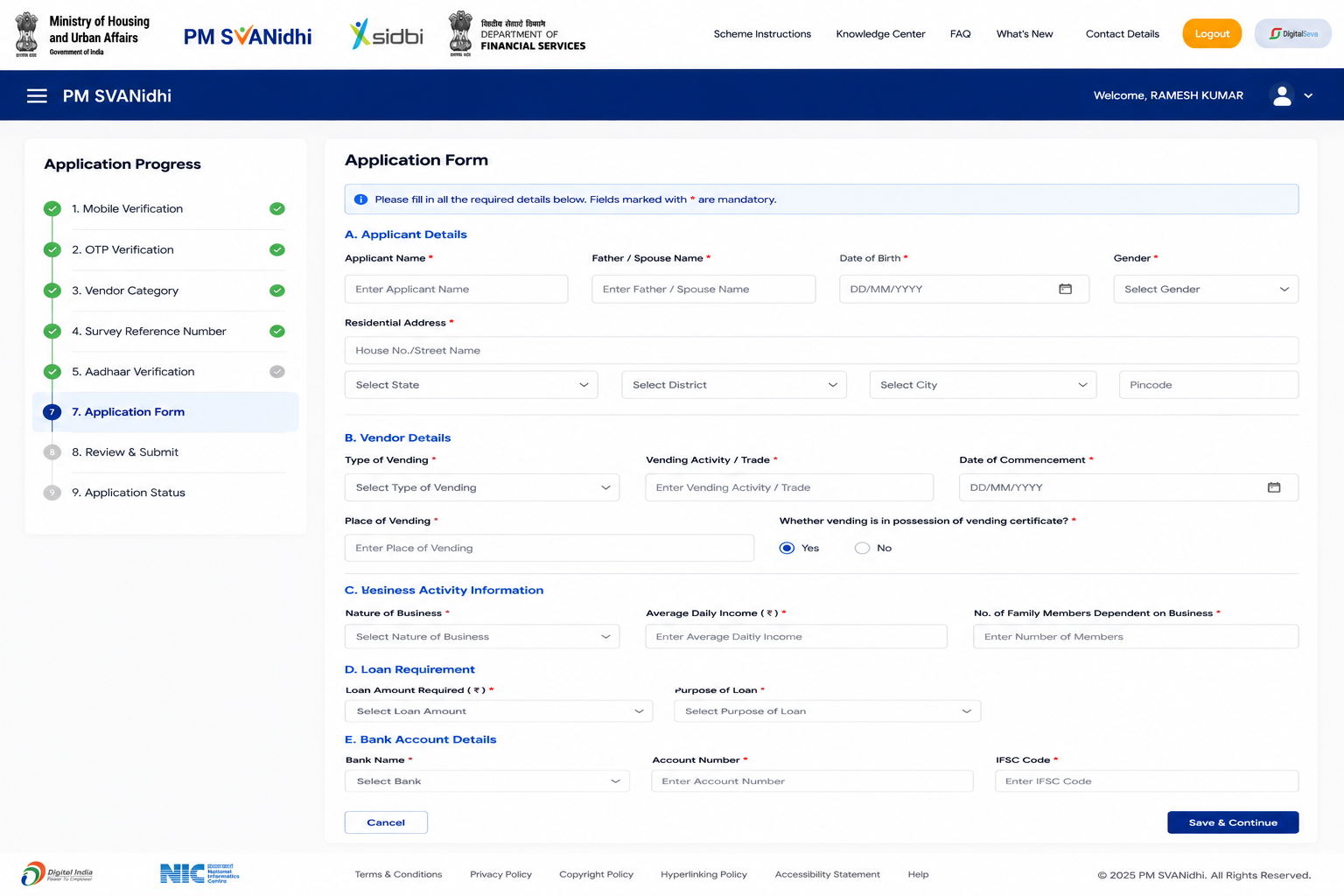
Task: Expand the Nature of Business dropdown
Action: click(482, 637)
